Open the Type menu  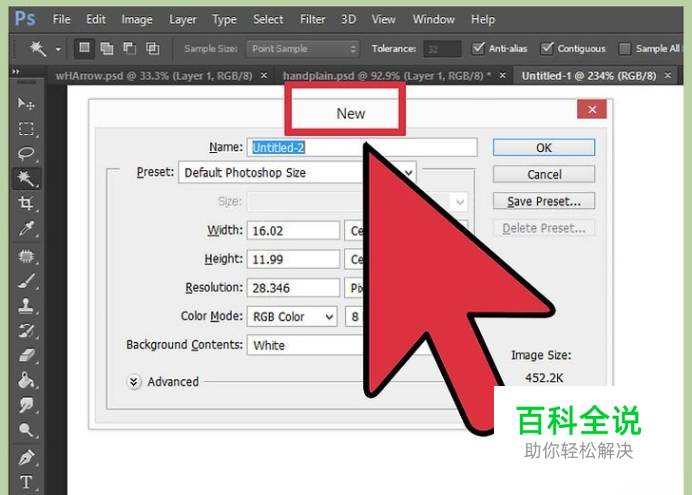[x=224, y=19]
